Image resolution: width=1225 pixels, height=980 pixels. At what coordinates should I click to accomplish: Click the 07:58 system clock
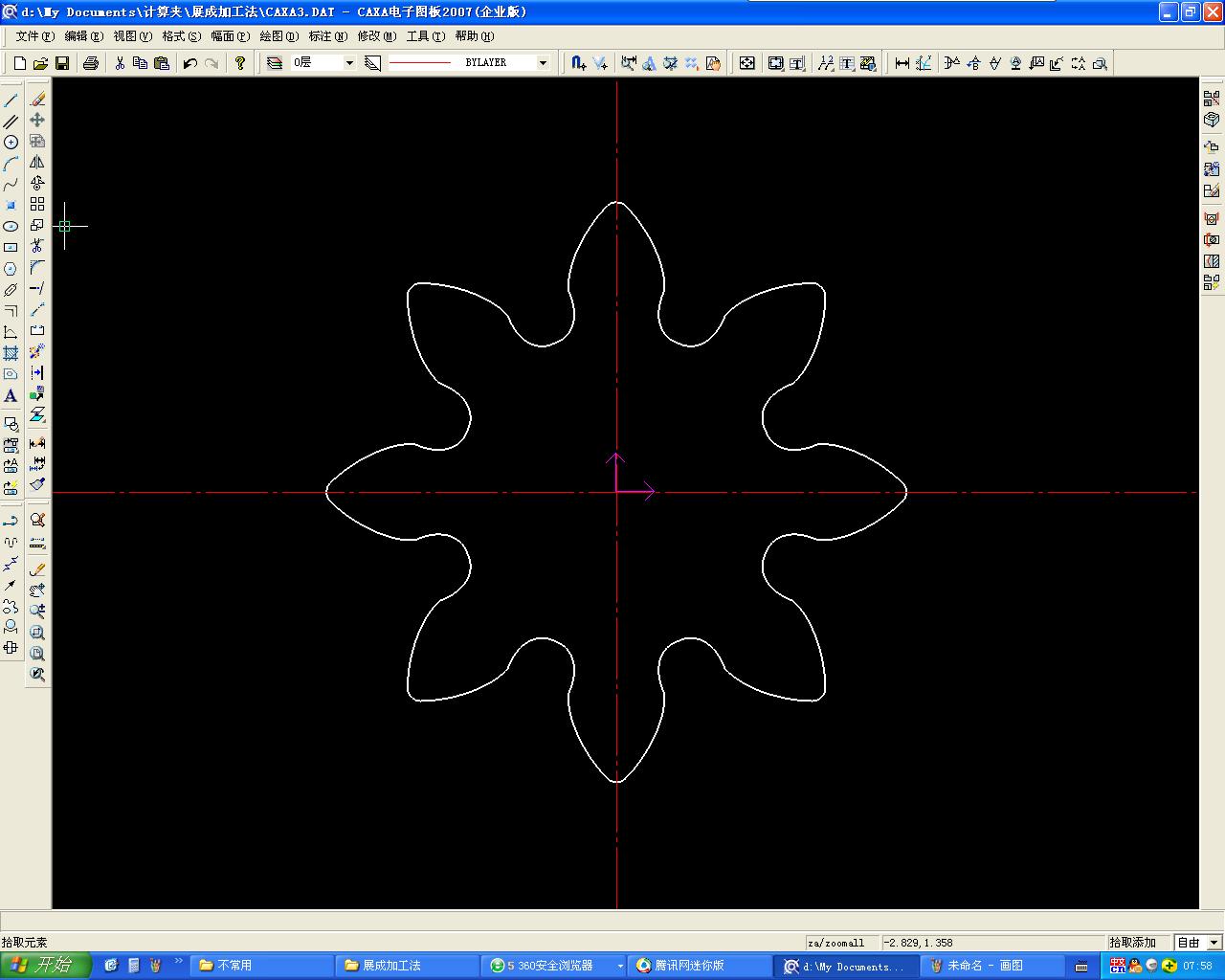[1197, 966]
